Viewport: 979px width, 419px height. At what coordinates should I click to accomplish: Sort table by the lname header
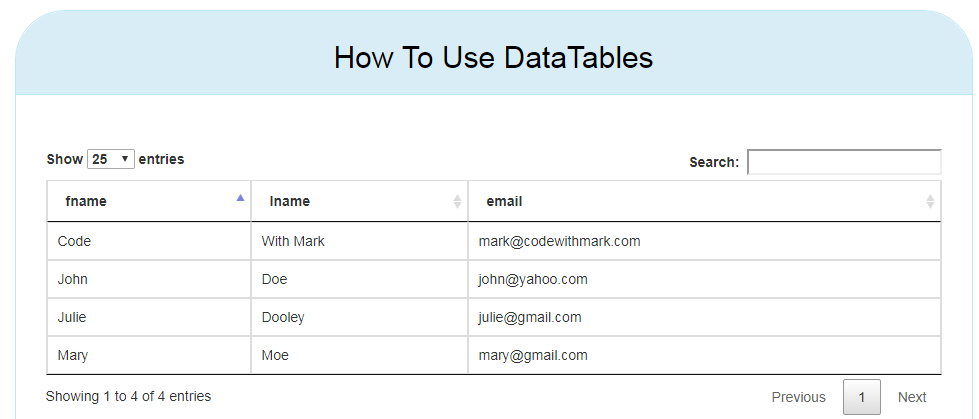pyautogui.click(x=290, y=201)
